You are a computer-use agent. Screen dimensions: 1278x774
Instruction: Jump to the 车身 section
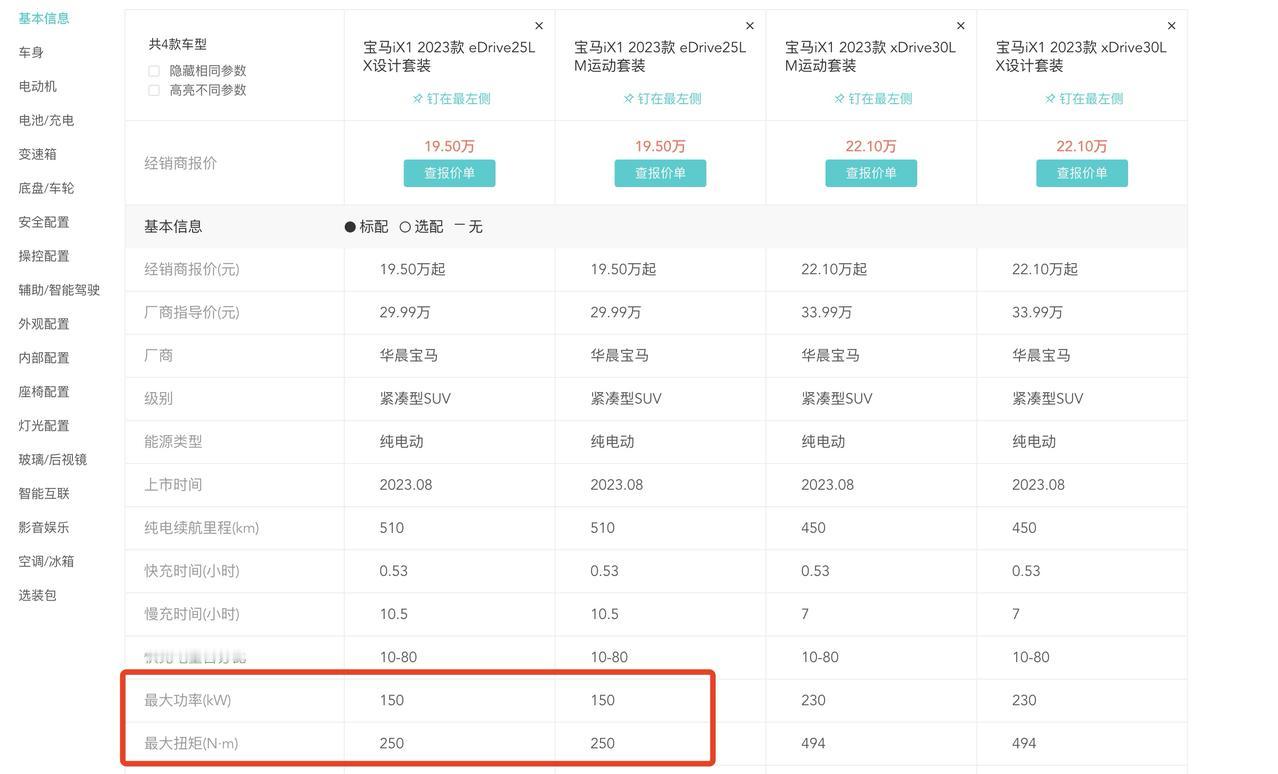point(31,52)
